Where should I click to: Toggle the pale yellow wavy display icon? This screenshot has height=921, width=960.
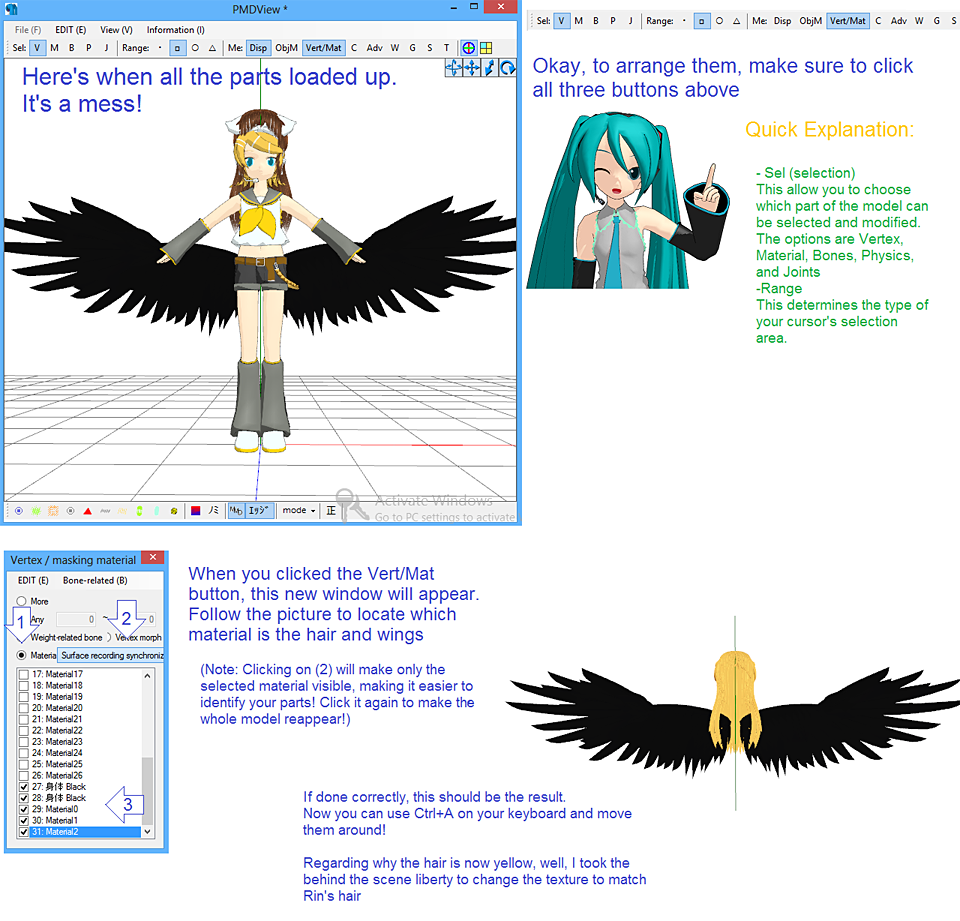[122, 511]
